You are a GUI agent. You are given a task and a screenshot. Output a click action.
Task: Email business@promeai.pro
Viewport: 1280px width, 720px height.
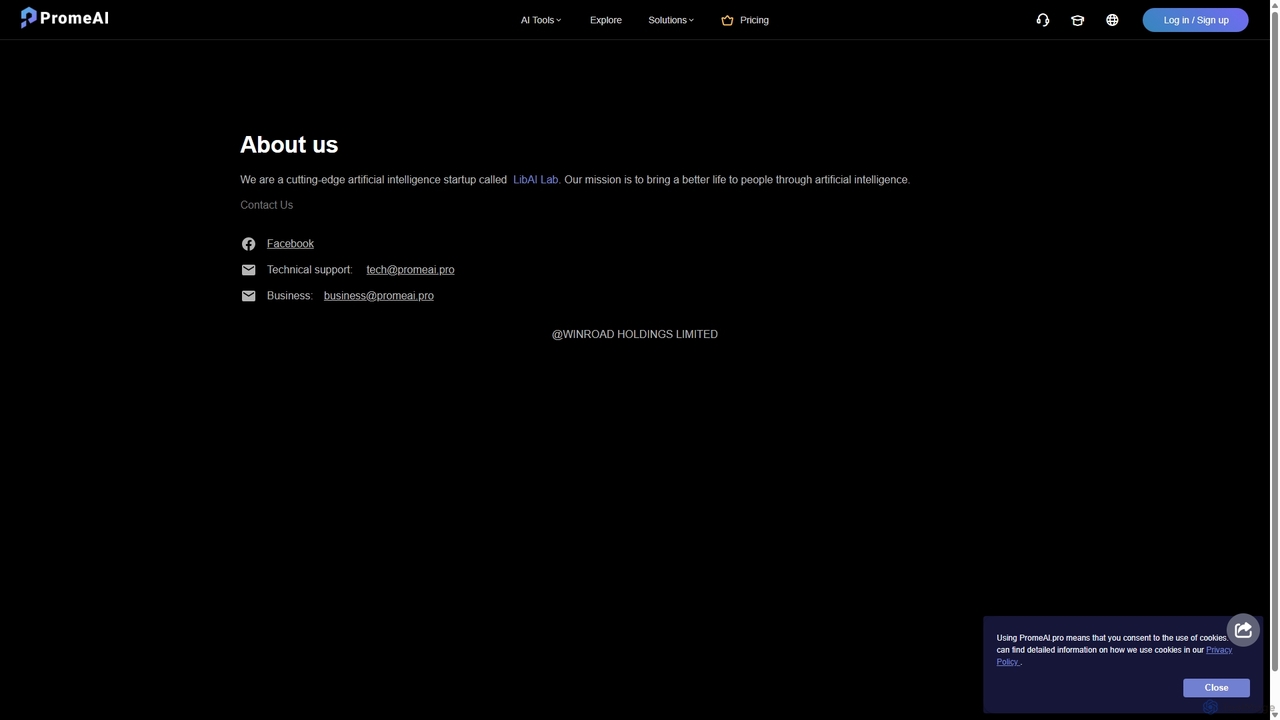point(379,296)
